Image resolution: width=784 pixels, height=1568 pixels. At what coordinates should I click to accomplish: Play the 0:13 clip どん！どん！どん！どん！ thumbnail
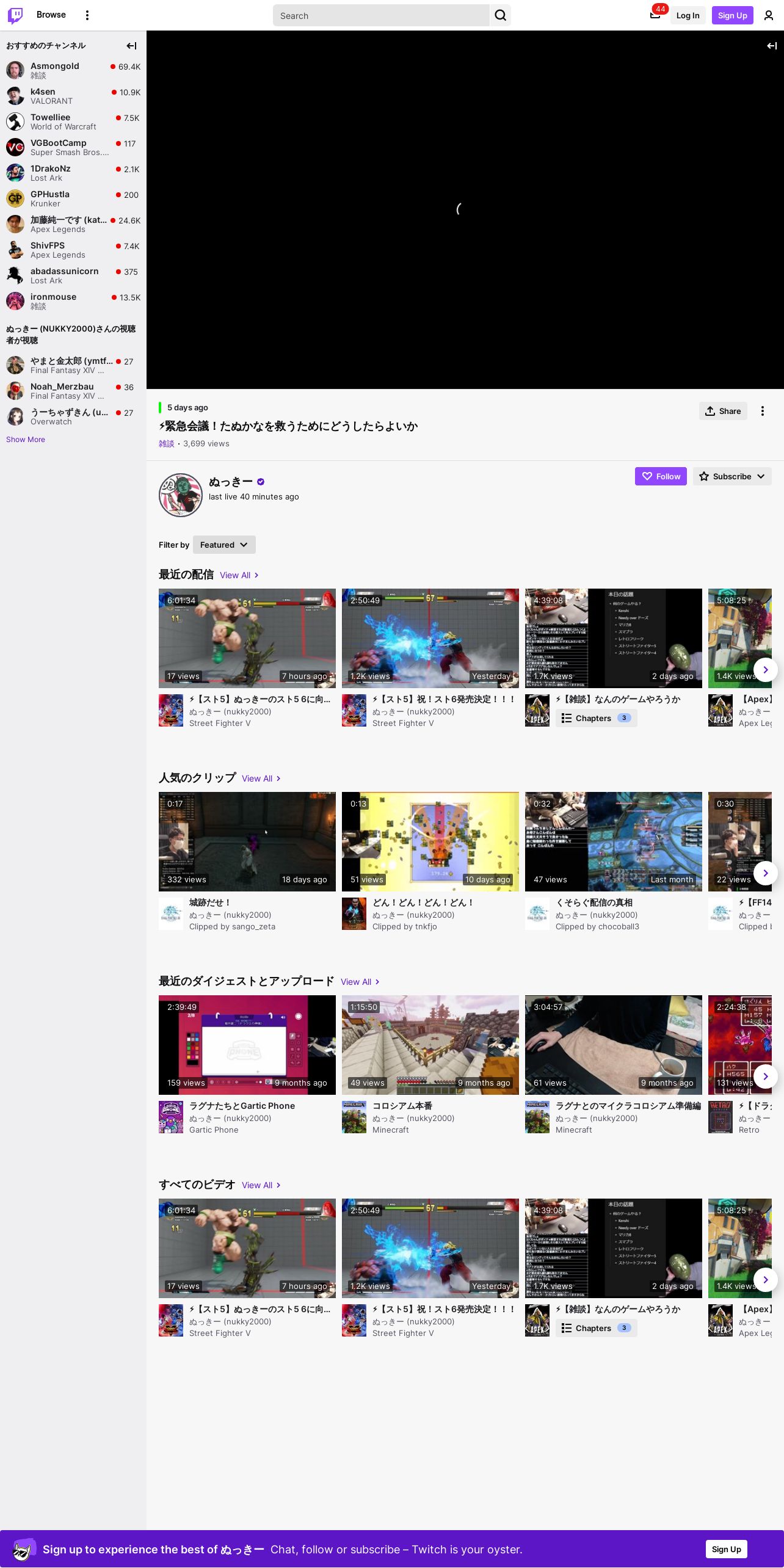pyautogui.click(x=430, y=841)
